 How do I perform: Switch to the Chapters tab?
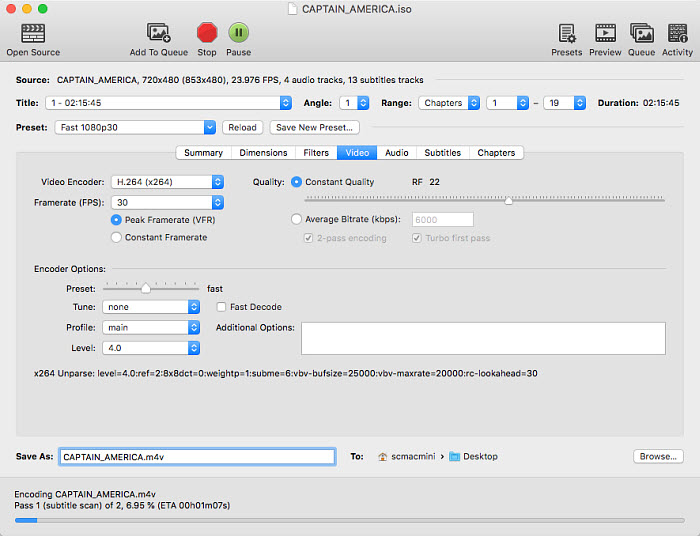tap(496, 153)
